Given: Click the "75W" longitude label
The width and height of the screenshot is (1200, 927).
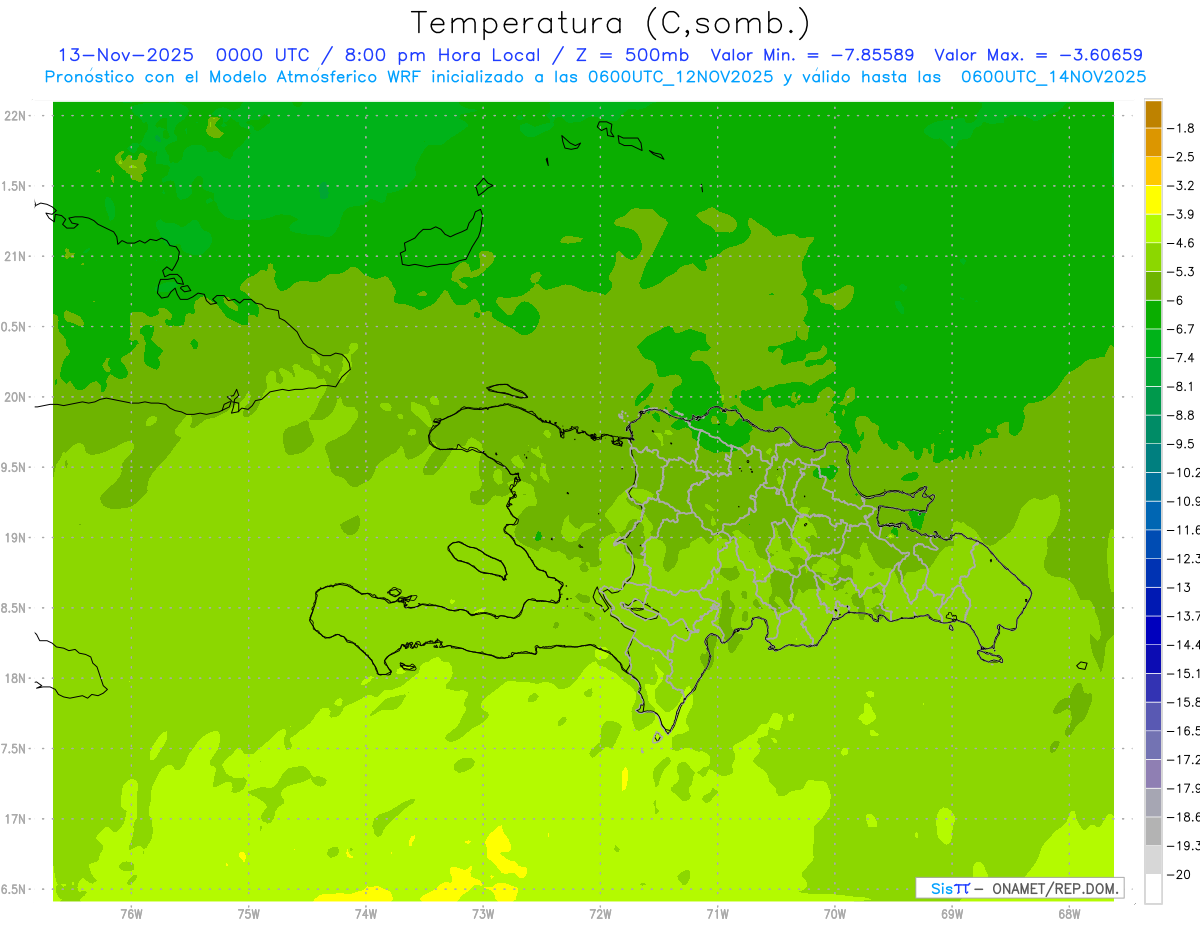Looking at the screenshot, I should coord(249,913).
